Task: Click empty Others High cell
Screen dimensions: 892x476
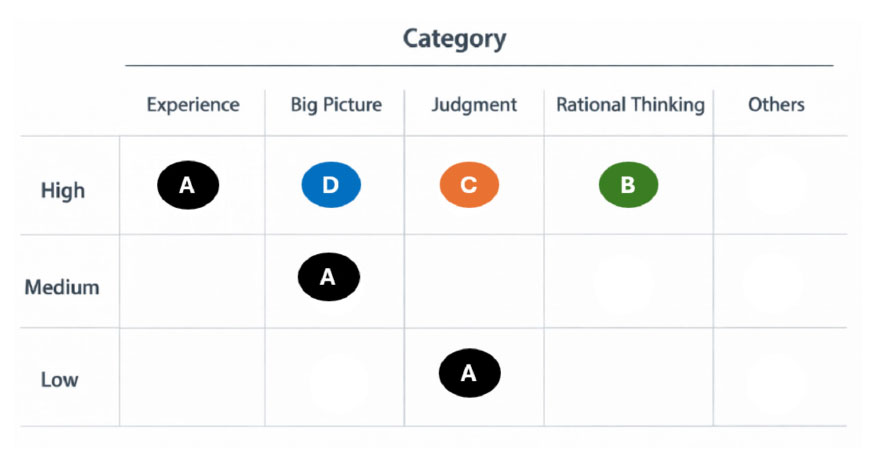Action: click(x=780, y=185)
